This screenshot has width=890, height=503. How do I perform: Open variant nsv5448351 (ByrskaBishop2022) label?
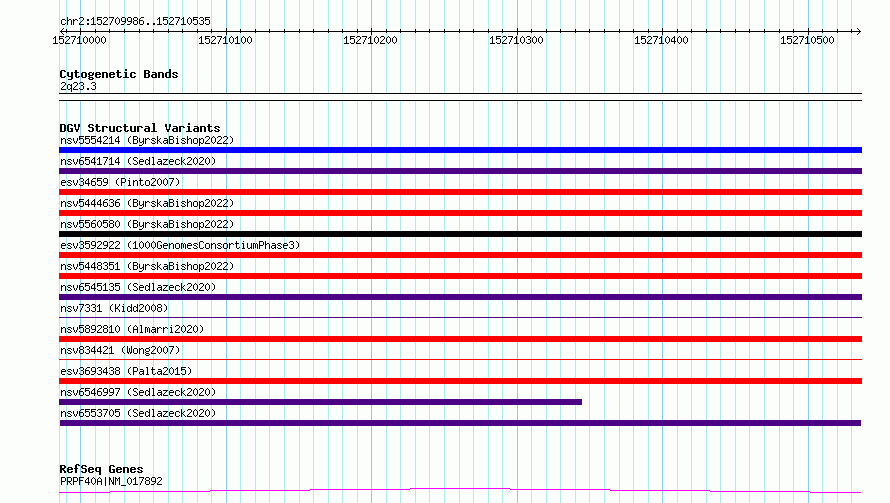click(147, 266)
